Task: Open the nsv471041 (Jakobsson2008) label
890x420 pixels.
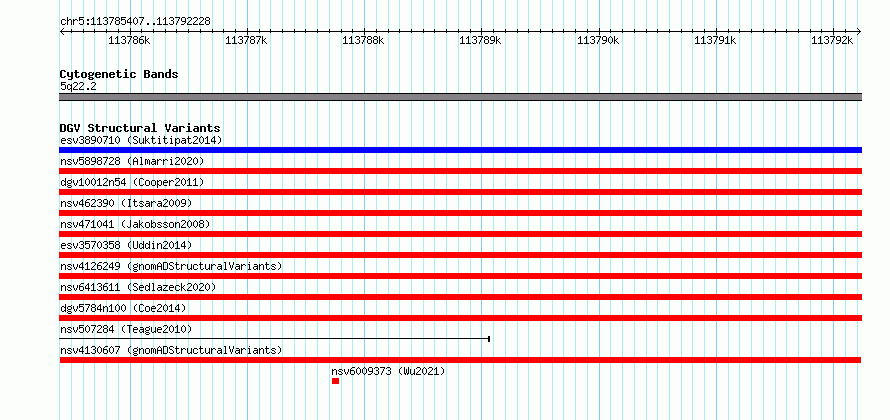Action: point(135,224)
